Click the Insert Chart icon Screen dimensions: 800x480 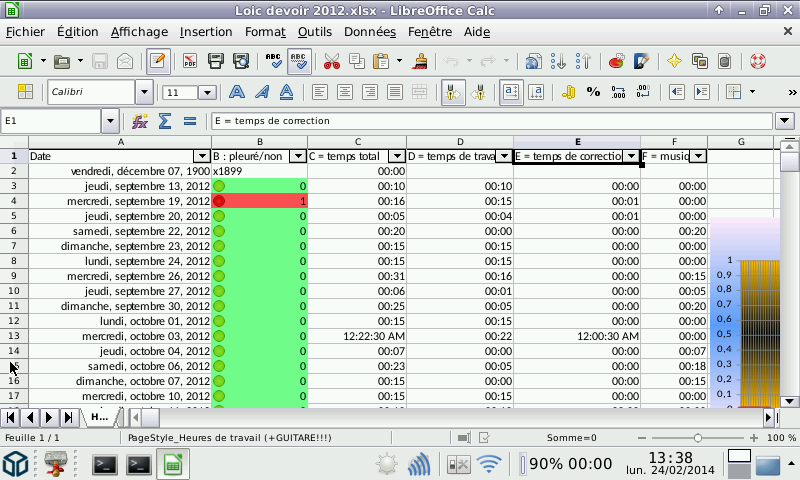click(x=616, y=62)
